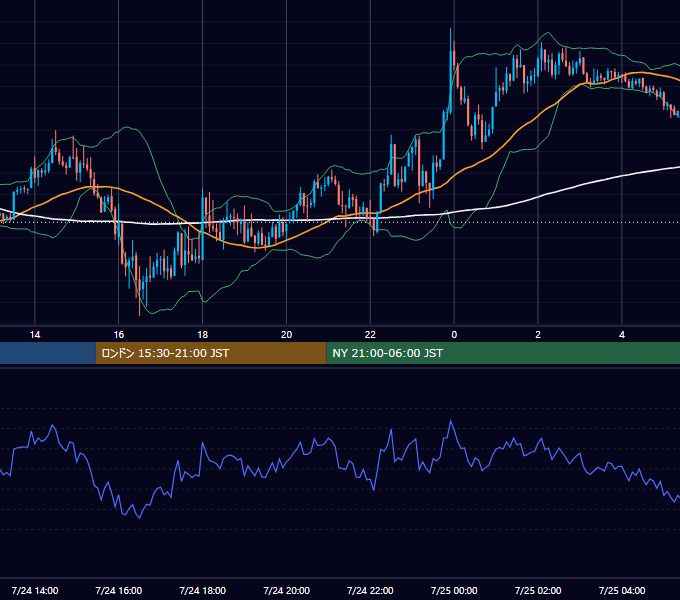Click the hour label 14 on price chart axis

[35, 335]
